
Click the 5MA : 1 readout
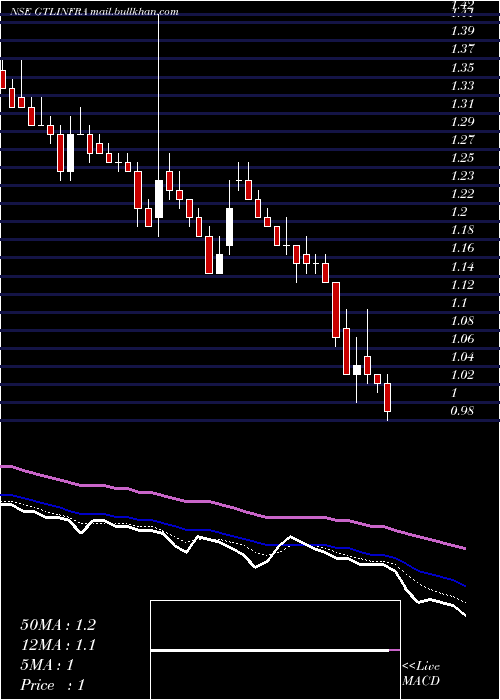[x=47, y=665]
